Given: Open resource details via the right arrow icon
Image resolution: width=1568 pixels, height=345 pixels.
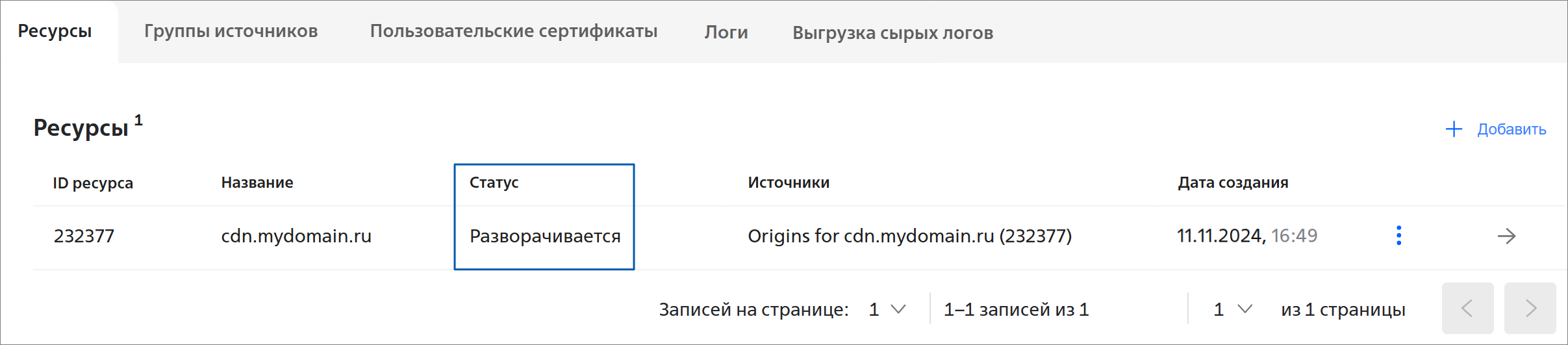Looking at the screenshot, I should [x=1506, y=236].
